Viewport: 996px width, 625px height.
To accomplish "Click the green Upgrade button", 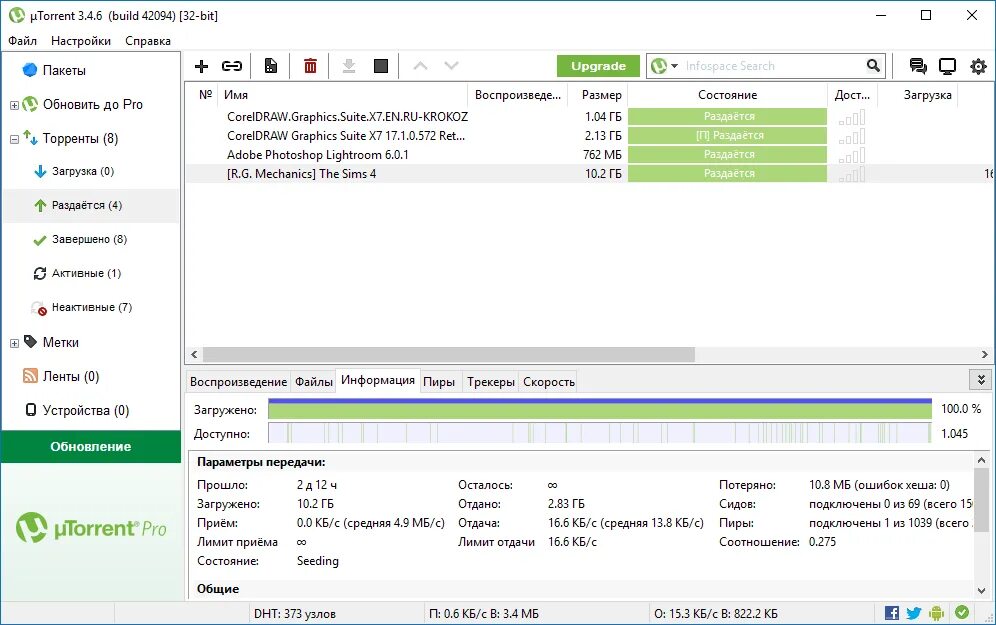I will [x=598, y=66].
